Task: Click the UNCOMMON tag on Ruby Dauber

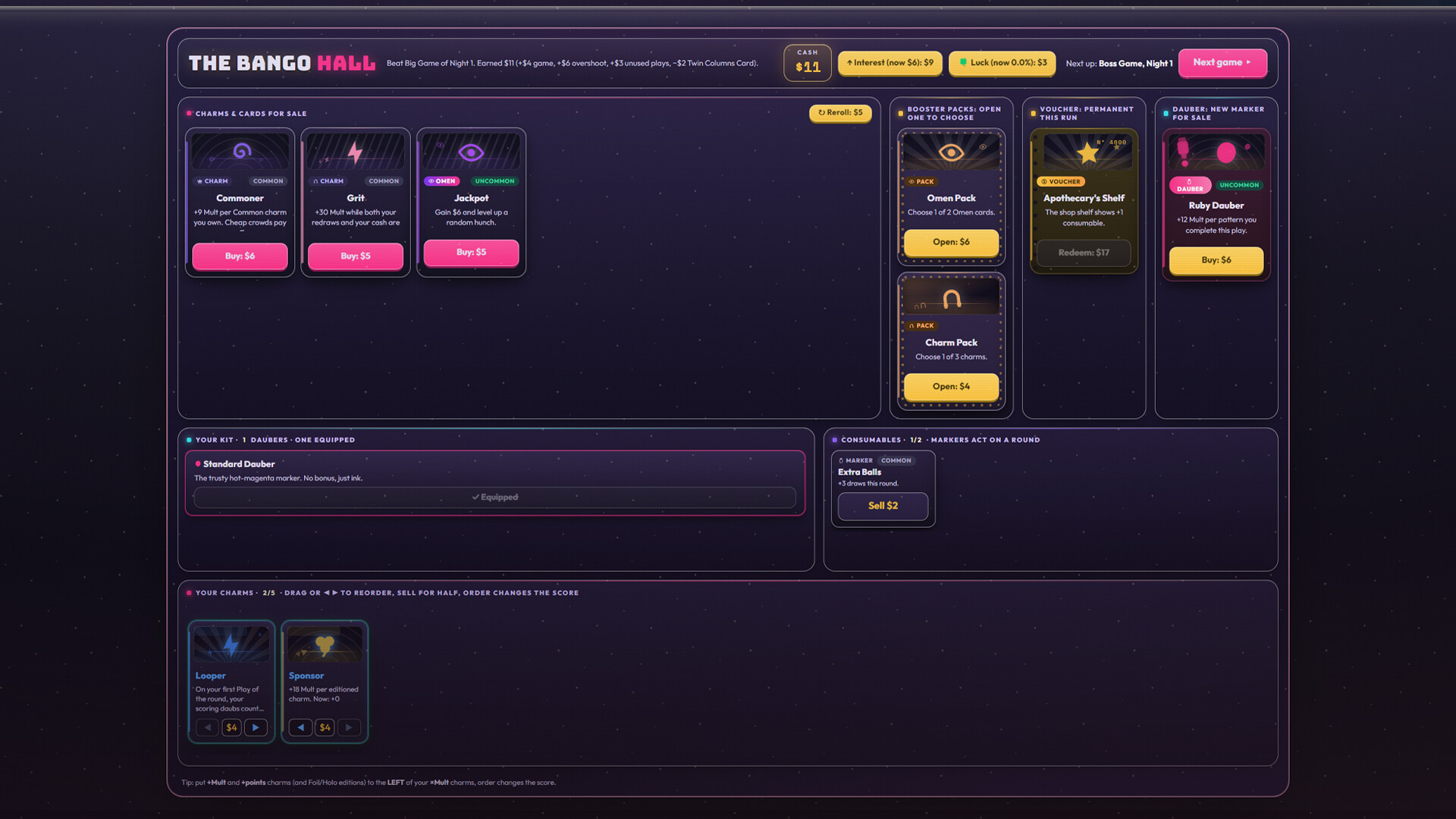Action: tap(1239, 185)
